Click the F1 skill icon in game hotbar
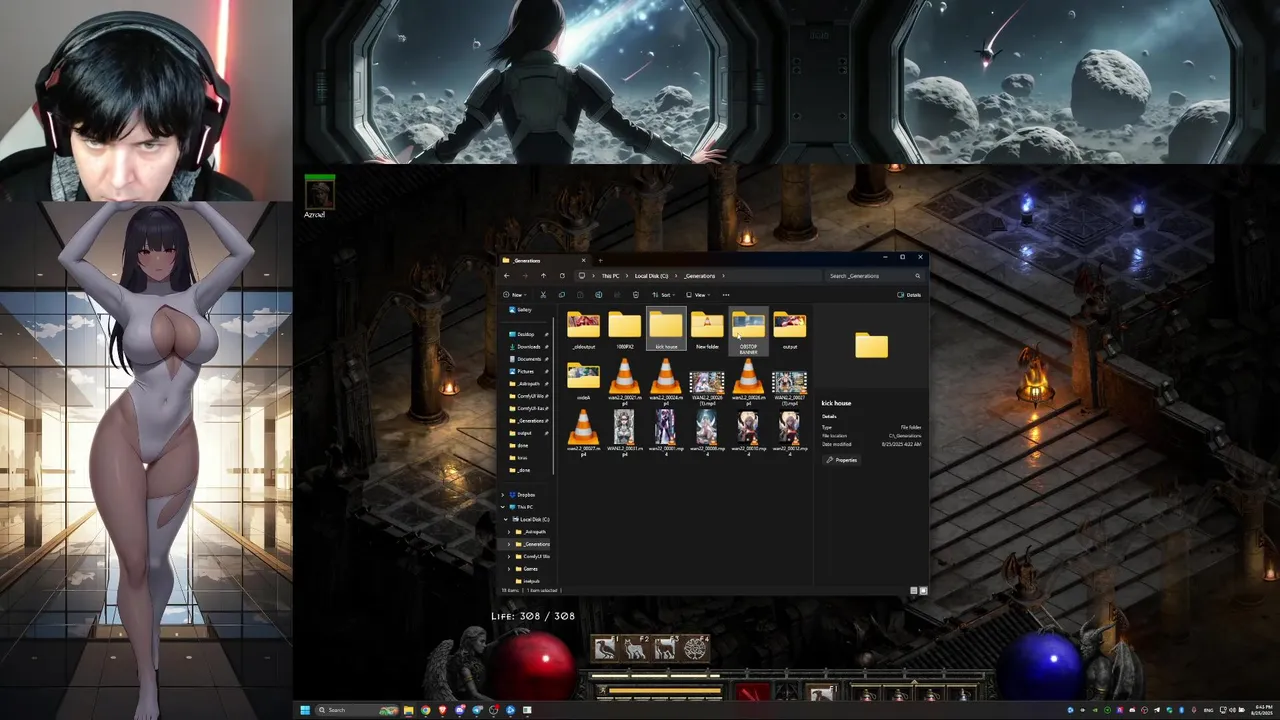This screenshot has width=1280, height=720. (x=605, y=649)
